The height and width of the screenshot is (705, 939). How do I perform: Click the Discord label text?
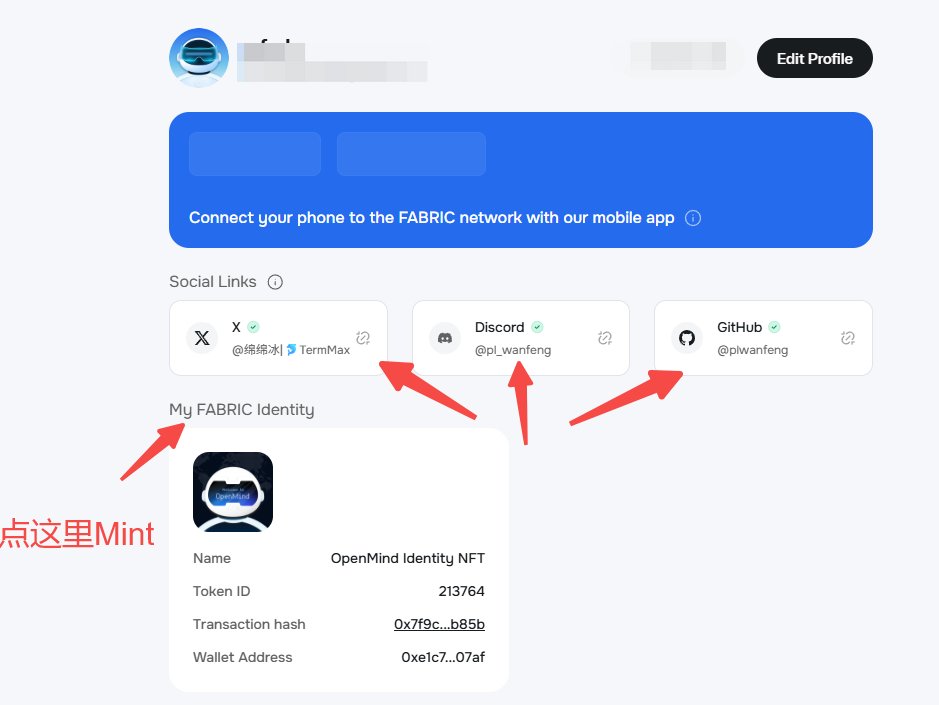[x=499, y=327]
